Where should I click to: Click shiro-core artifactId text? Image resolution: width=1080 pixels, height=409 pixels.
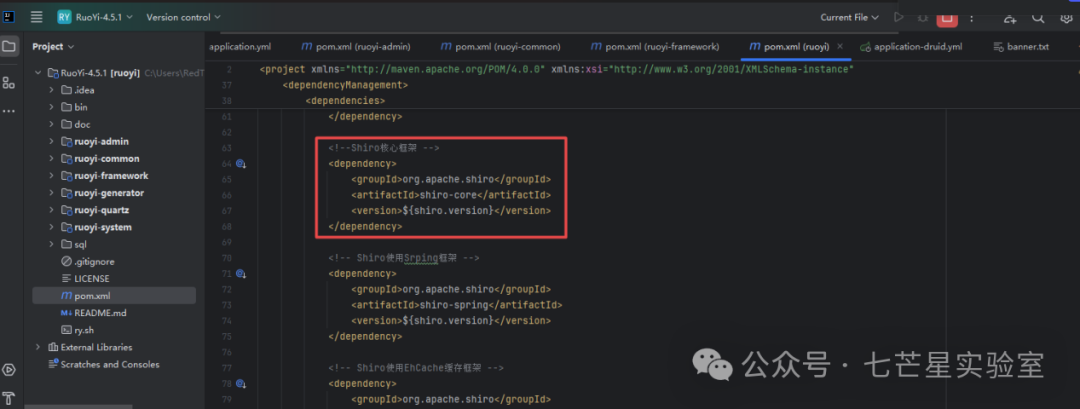pyautogui.click(x=448, y=195)
